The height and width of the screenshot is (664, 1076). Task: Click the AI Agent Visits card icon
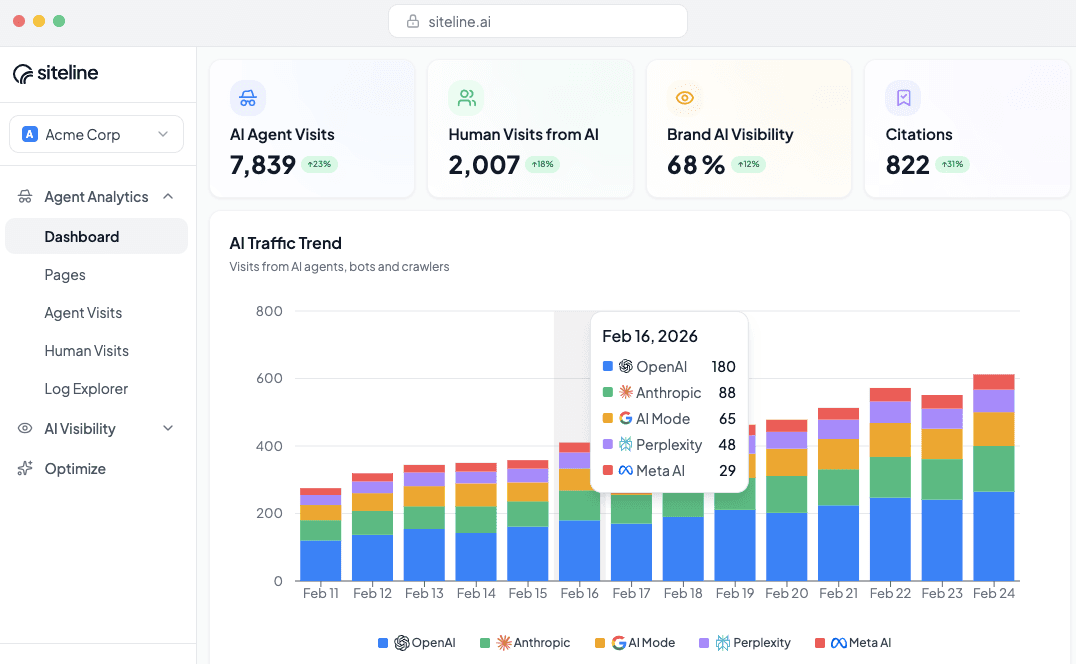(248, 98)
